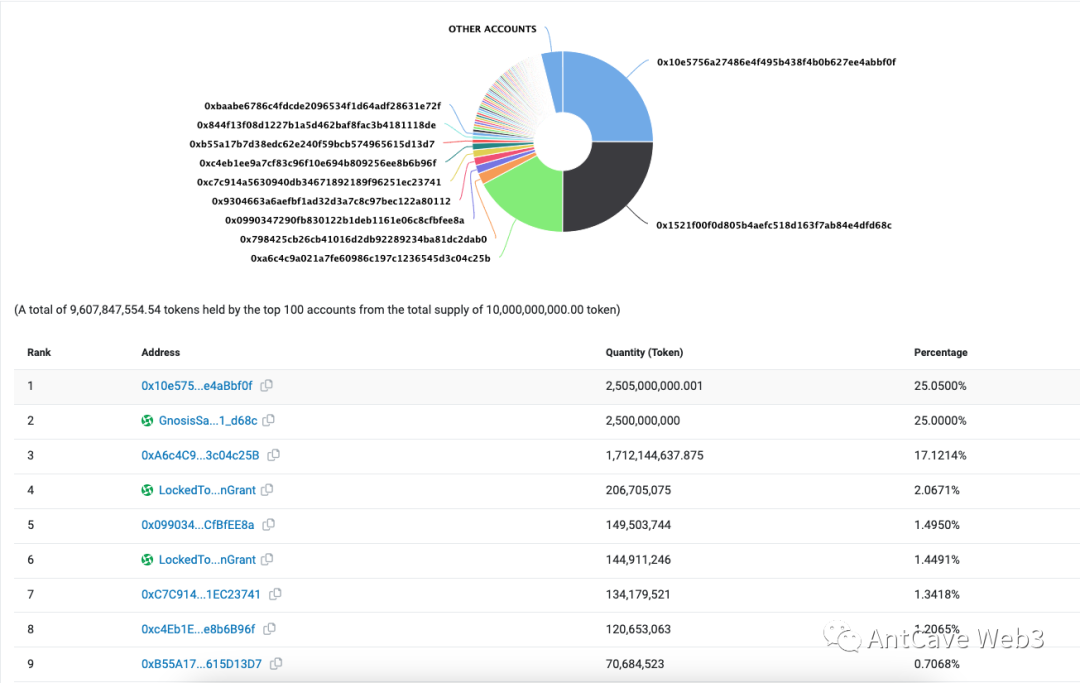The height and width of the screenshot is (683, 1080).
Task: Copy rank 1 address 0x10e575...e4aBbf0f to clipboard
Action: coord(266,385)
